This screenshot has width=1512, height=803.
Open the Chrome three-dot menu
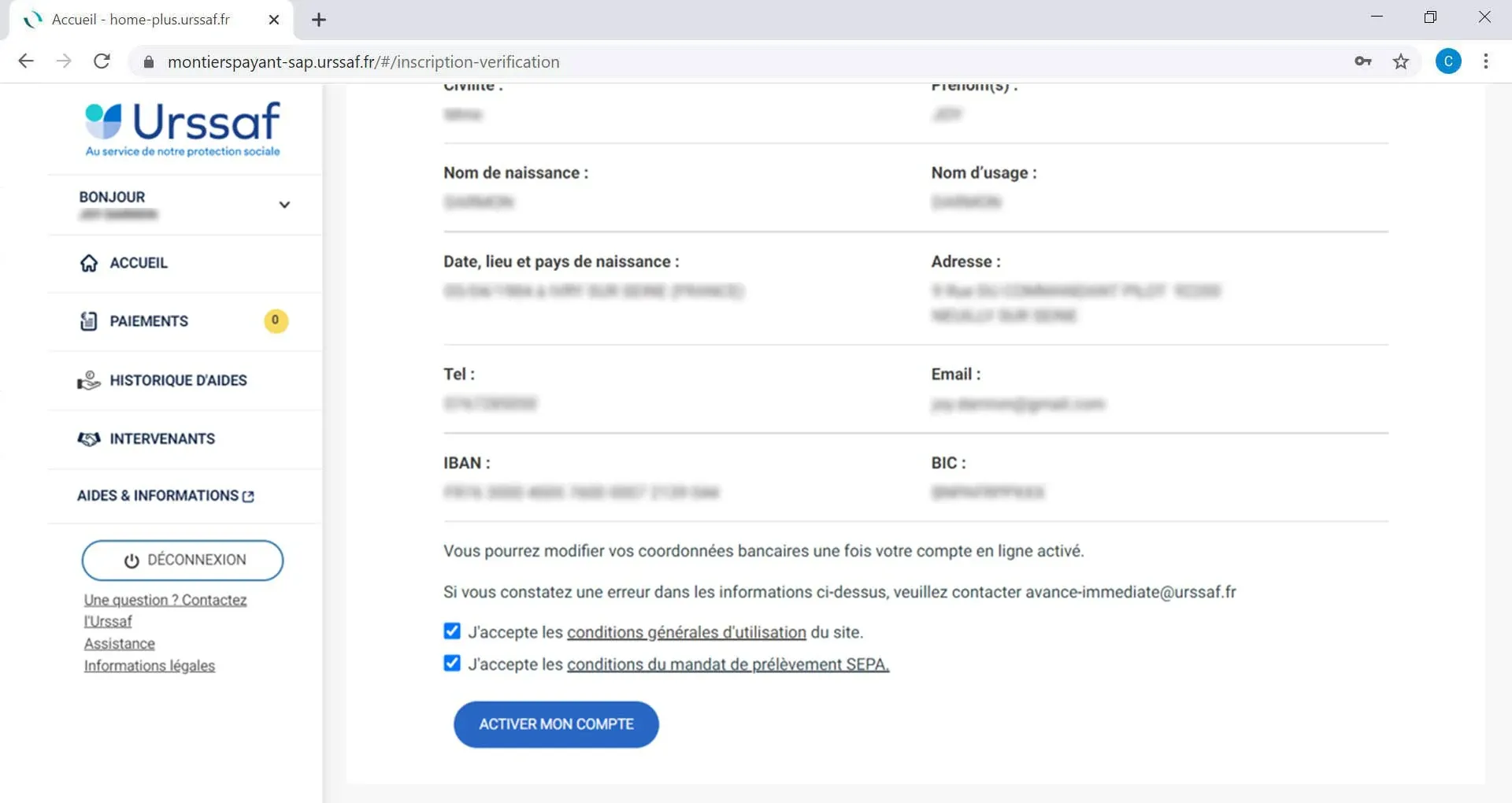(1485, 61)
